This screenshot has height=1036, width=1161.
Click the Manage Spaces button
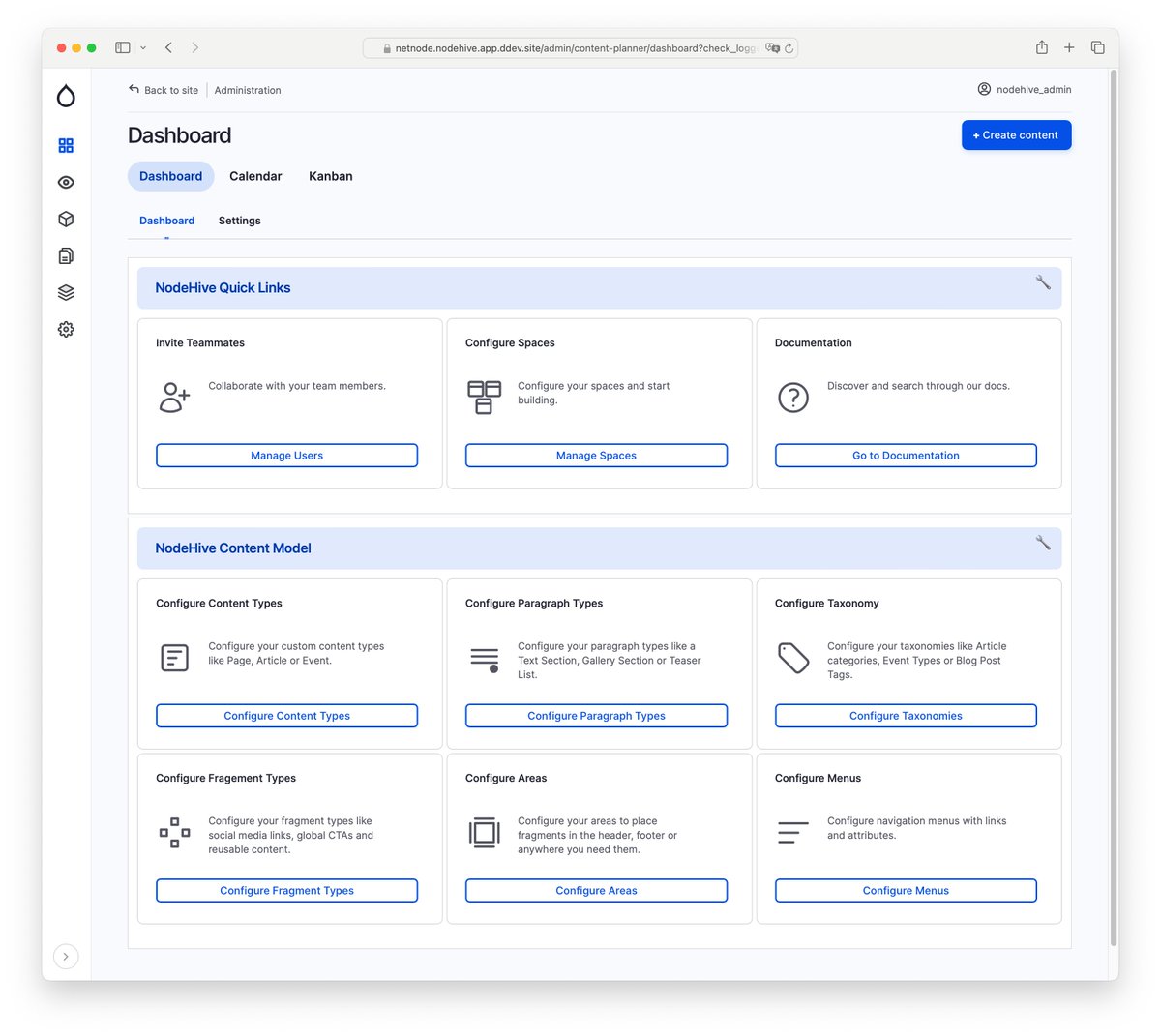(x=597, y=456)
